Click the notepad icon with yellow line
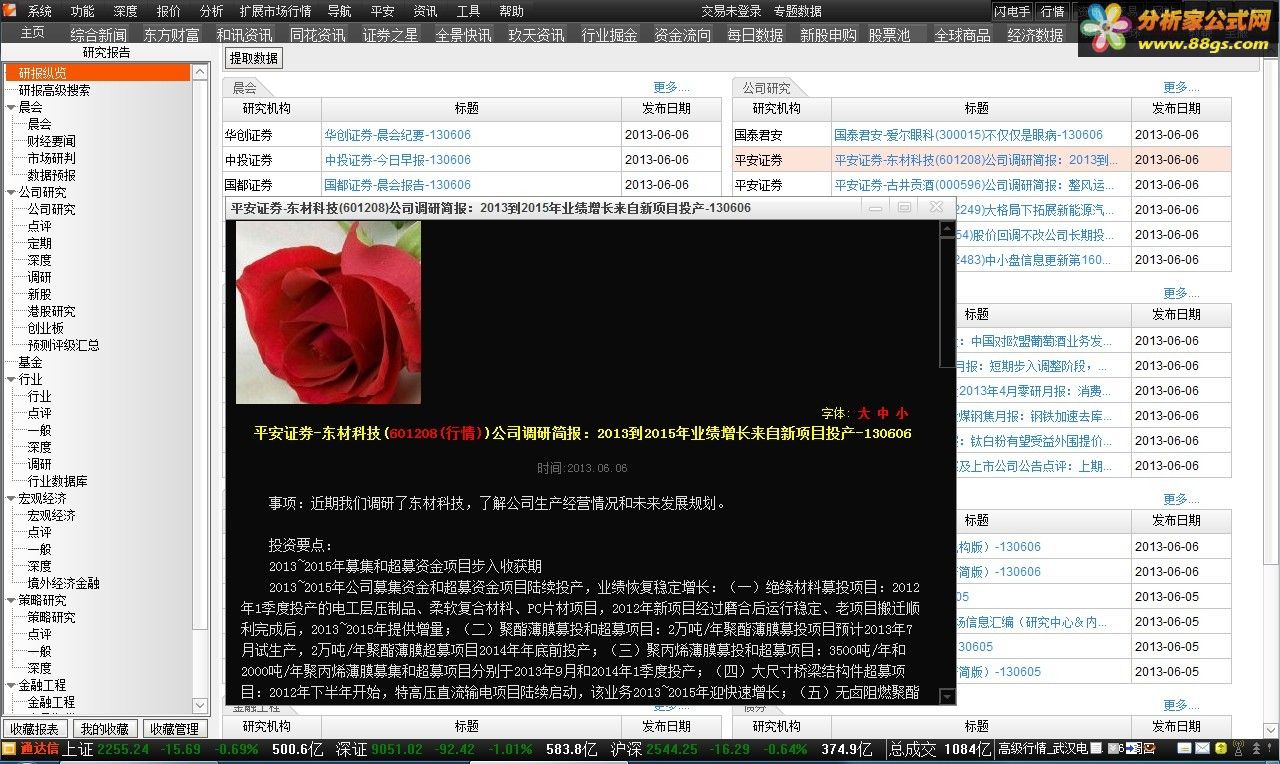 pyautogui.click(x=1184, y=748)
